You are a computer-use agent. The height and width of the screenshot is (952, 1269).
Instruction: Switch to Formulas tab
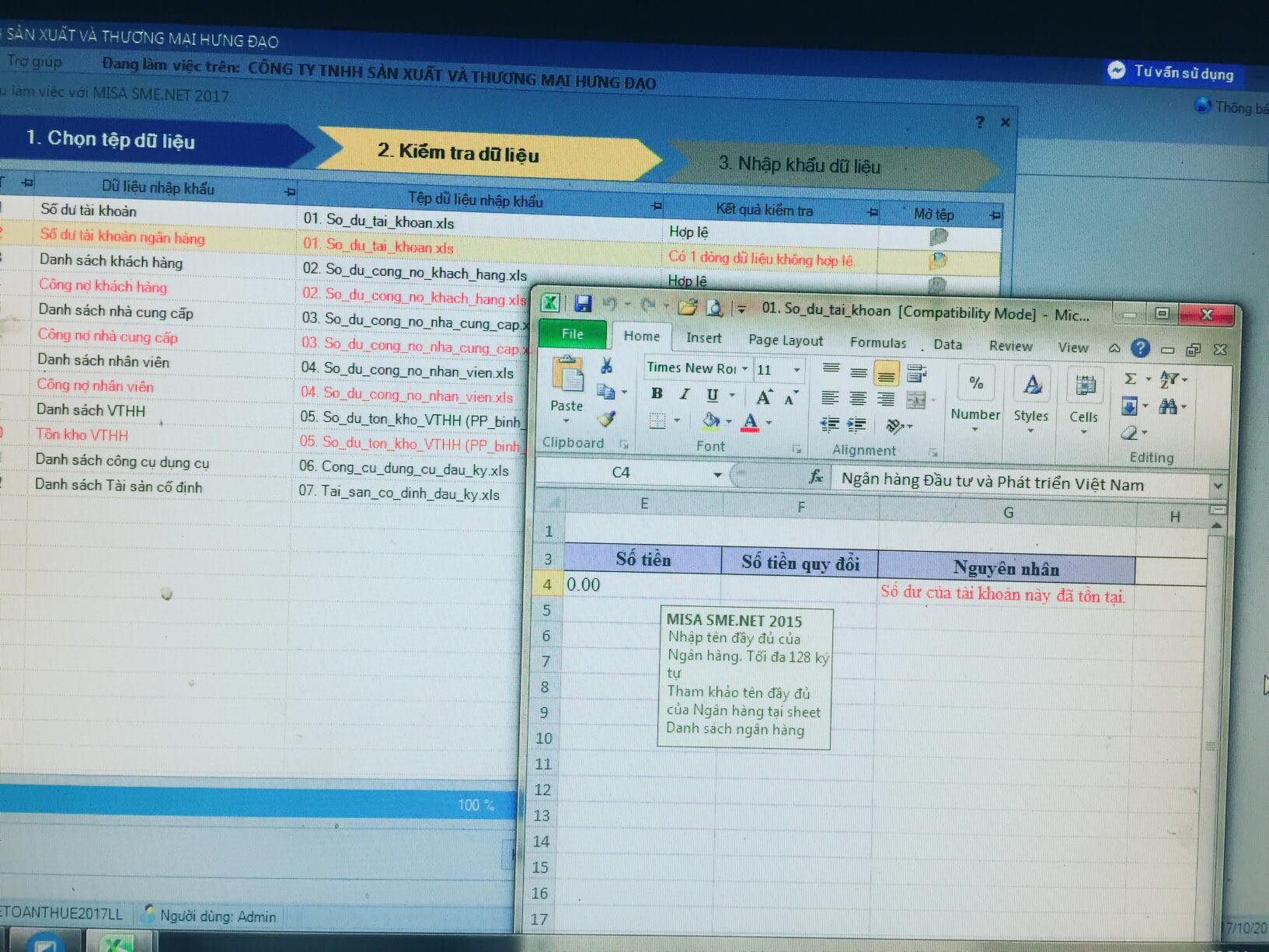[x=878, y=343]
